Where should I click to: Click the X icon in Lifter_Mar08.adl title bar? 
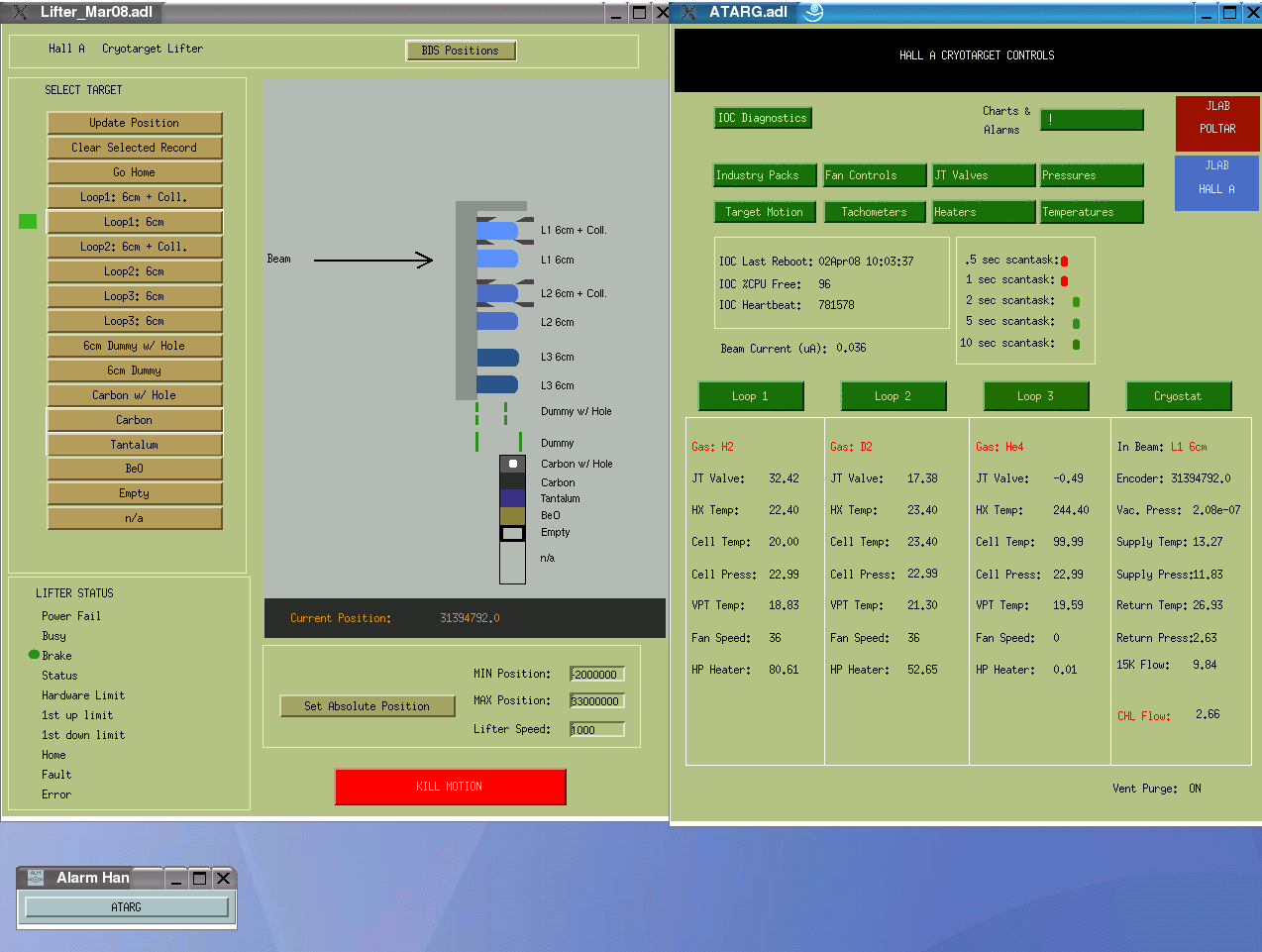[x=19, y=12]
